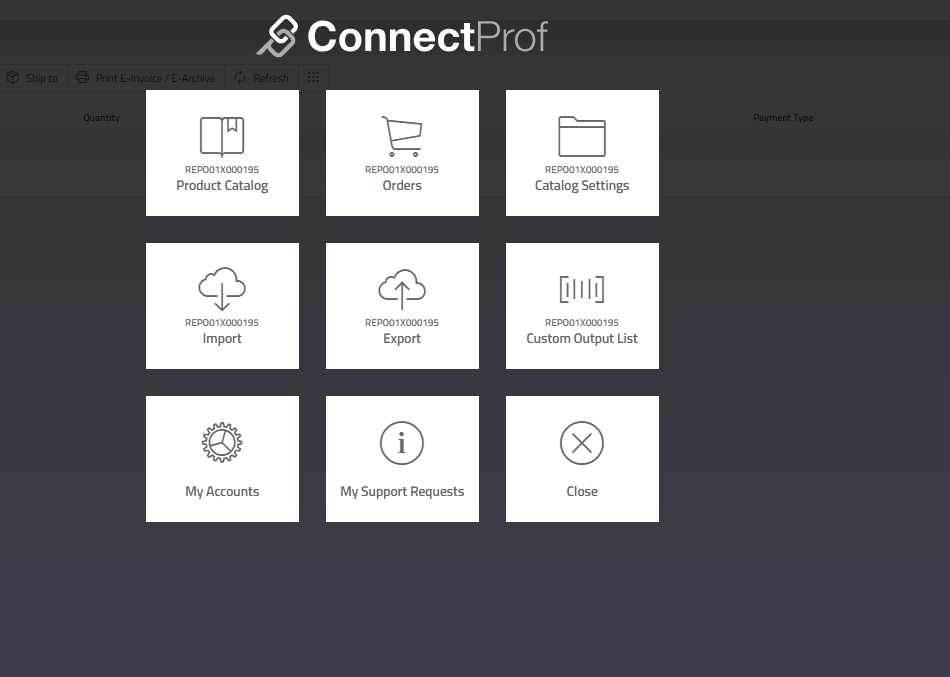The image size is (950, 677).
Task: Open the Product Catalog book icon
Action: click(222, 137)
